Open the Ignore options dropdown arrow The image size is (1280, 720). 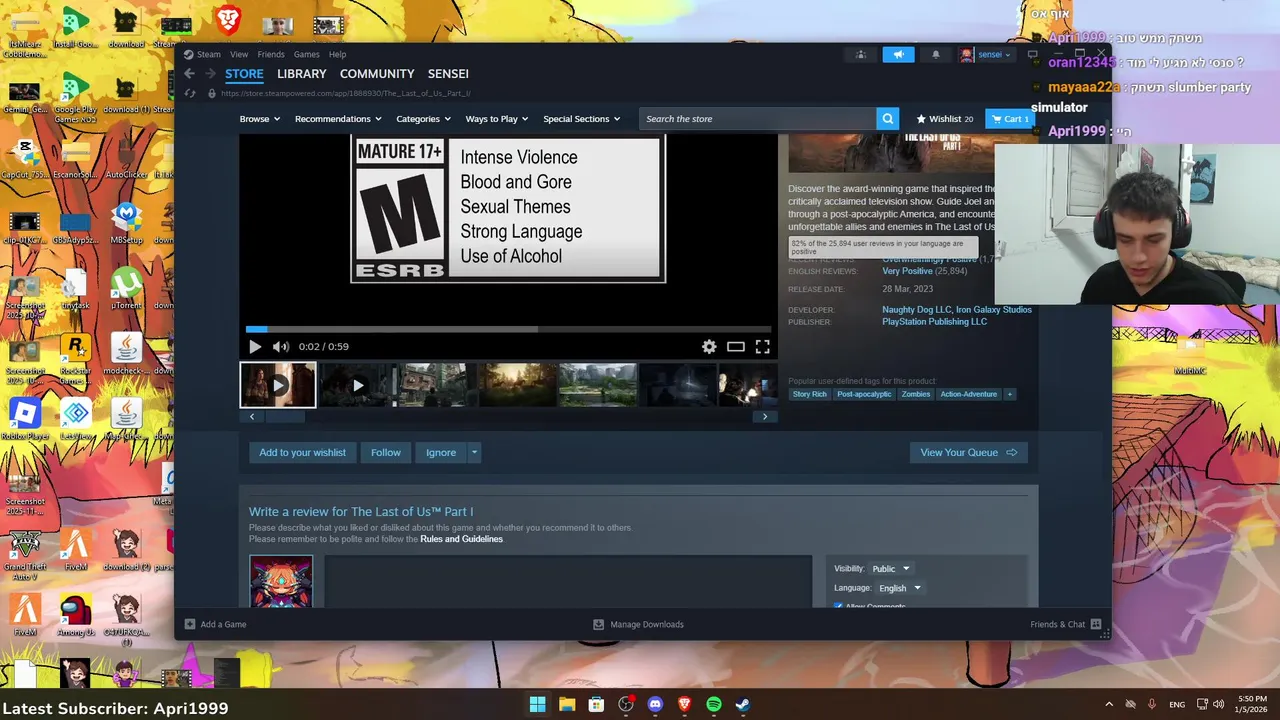(x=474, y=453)
